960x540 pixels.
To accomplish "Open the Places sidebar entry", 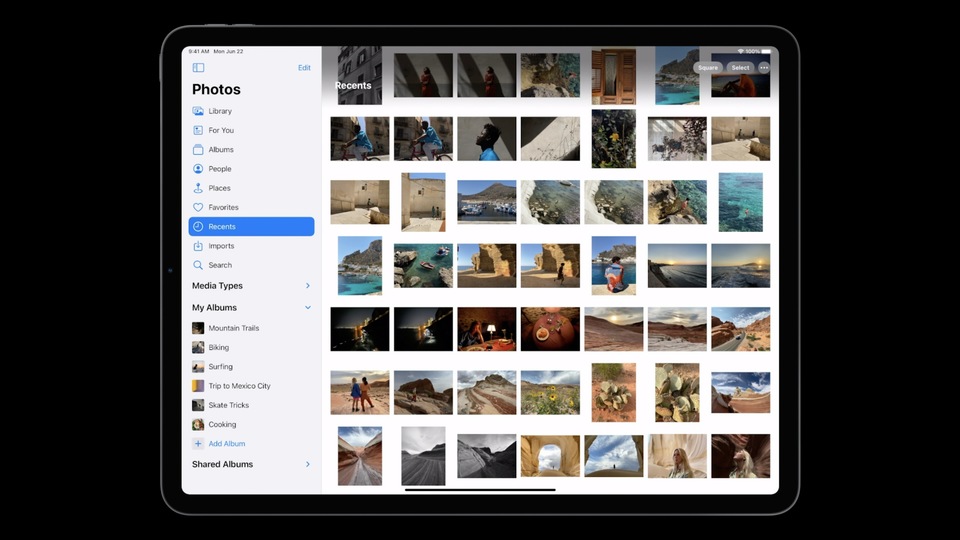I will click(x=251, y=188).
